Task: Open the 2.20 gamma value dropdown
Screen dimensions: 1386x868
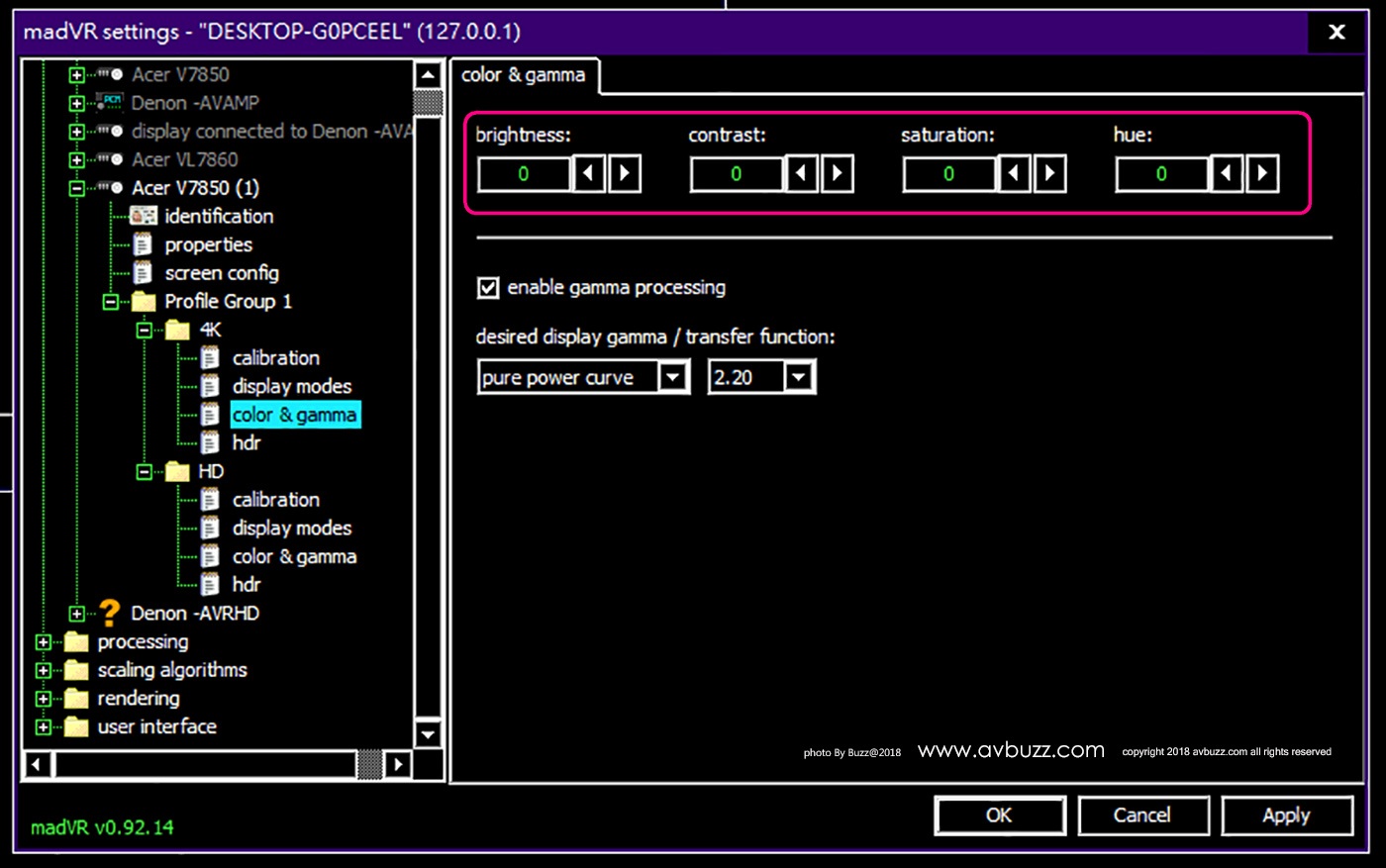Action: pyautogui.click(x=798, y=377)
